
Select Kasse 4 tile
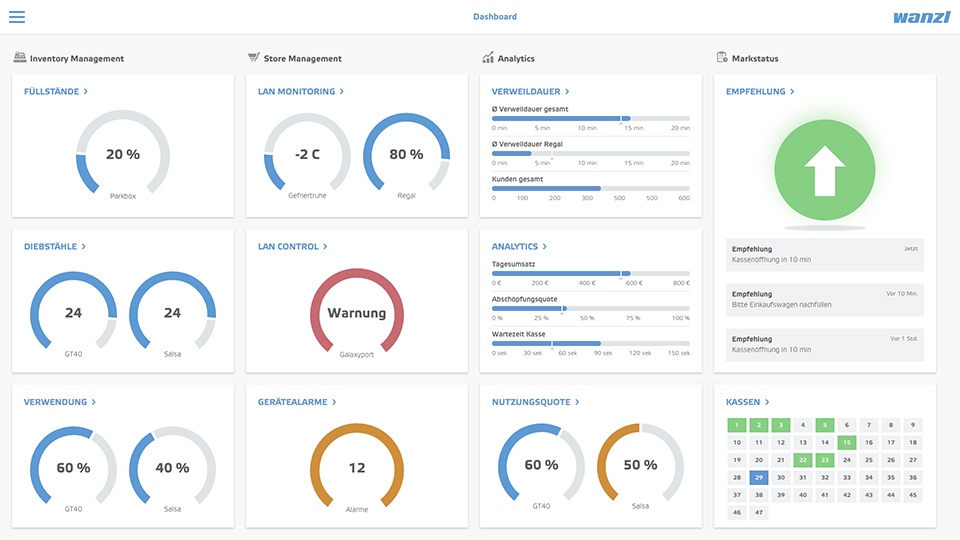click(x=803, y=425)
